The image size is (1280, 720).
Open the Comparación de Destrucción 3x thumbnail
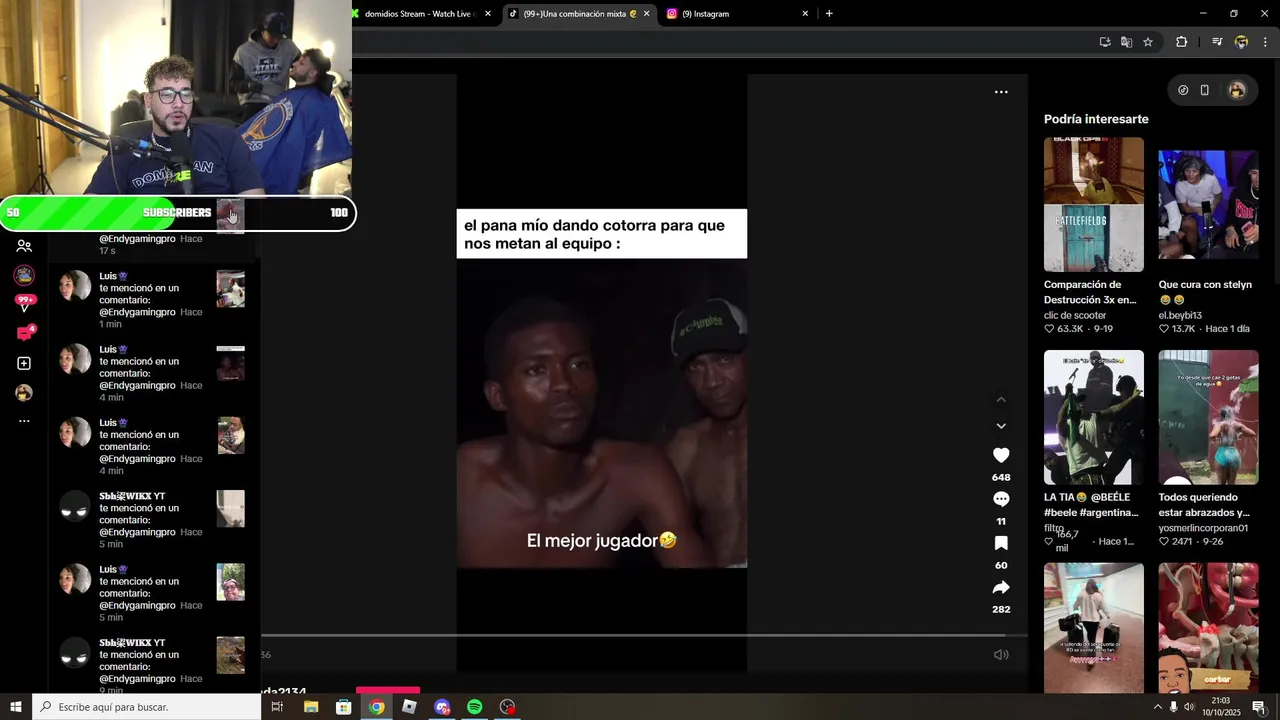[x=1094, y=204]
